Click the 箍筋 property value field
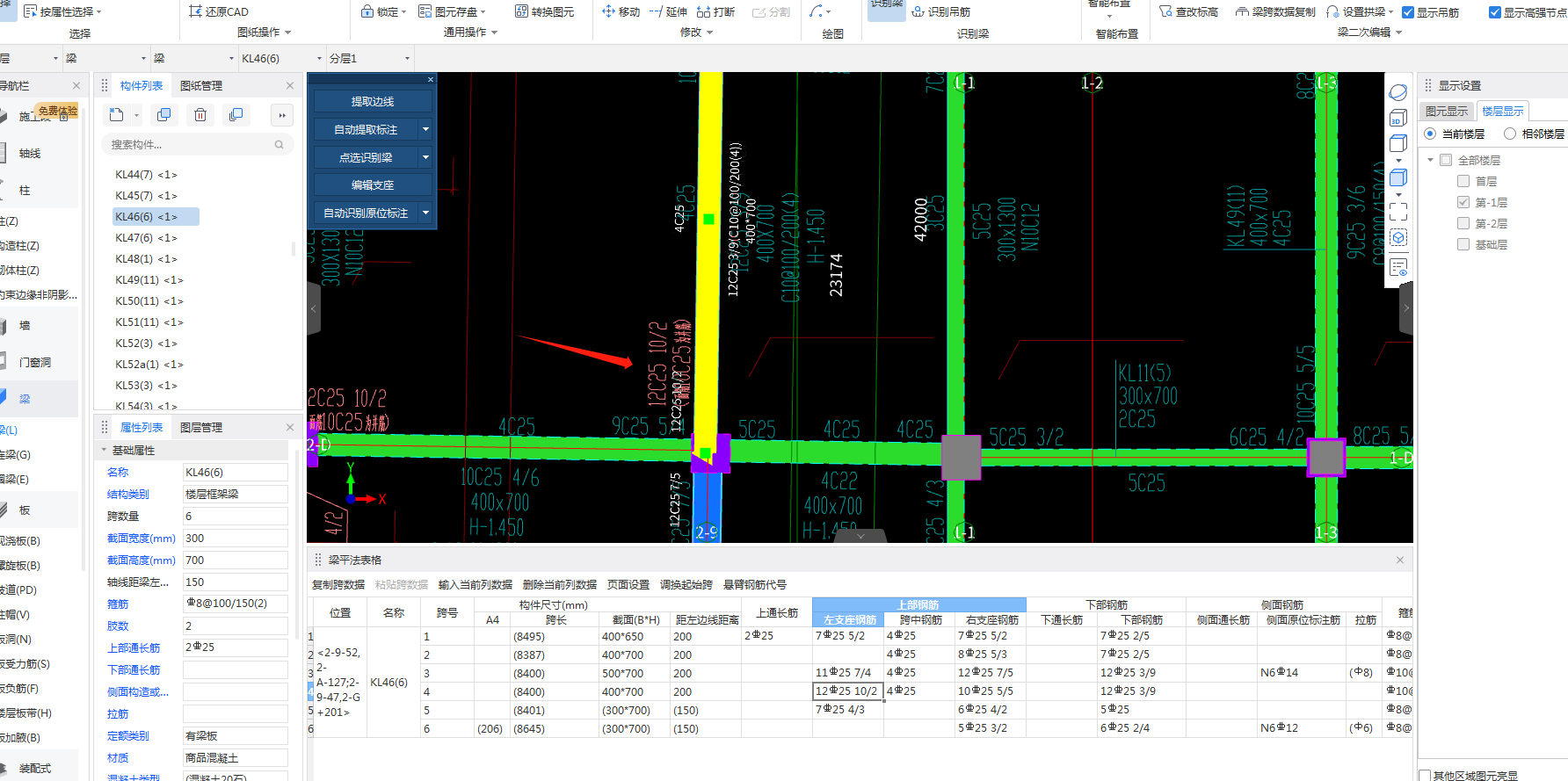Screen dimensions: 1568x781 (x=236, y=604)
